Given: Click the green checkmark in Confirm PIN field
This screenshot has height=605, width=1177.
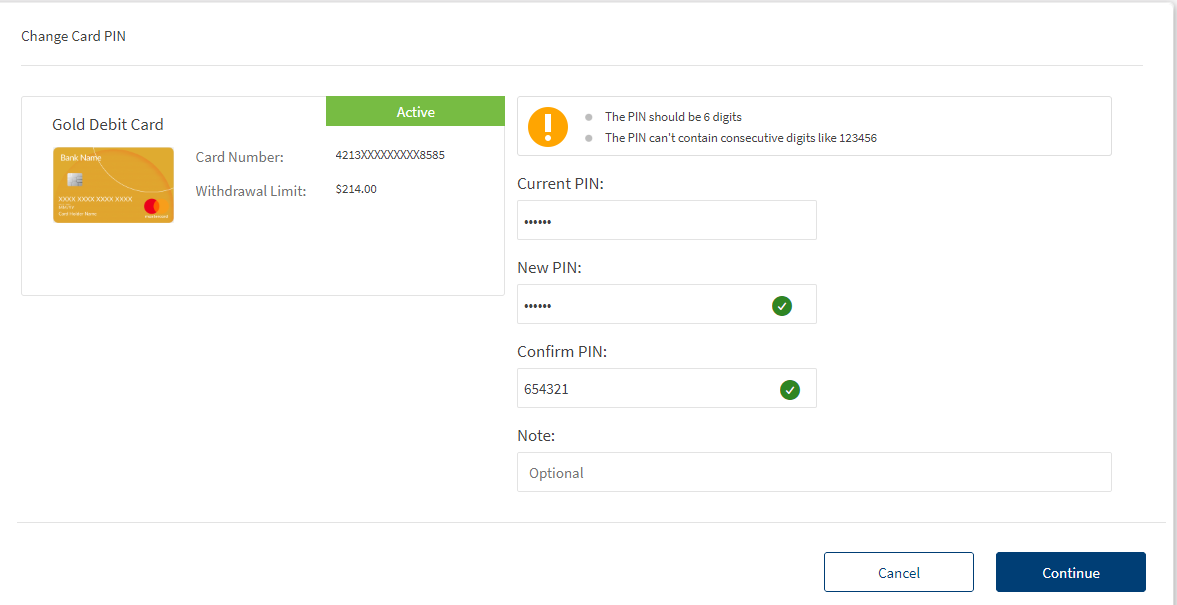Looking at the screenshot, I should [x=790, y=390].
